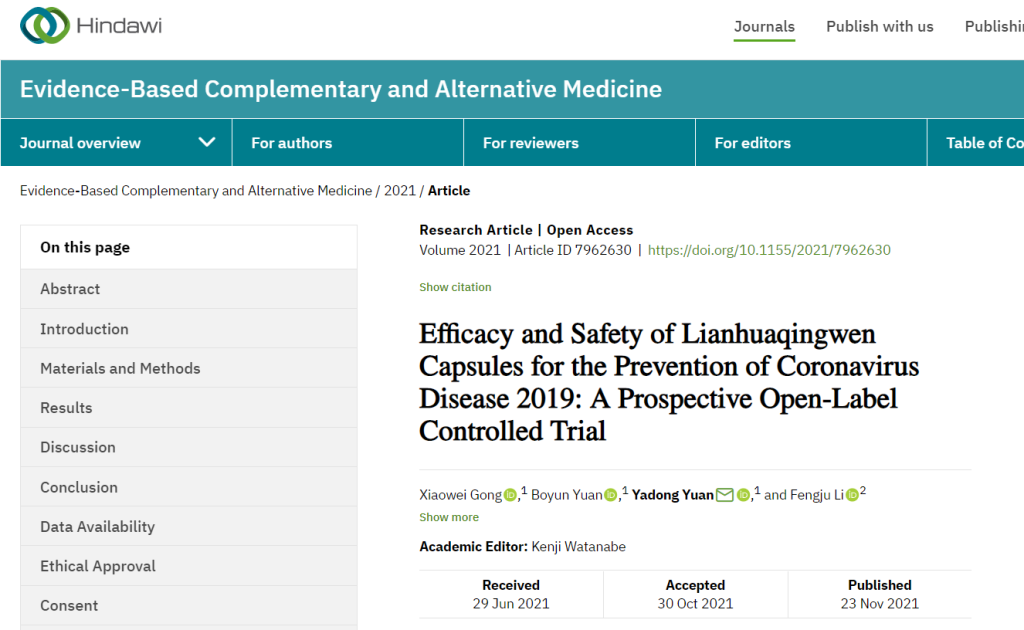Click the Hindawi logo icon

[x=44, y=26]
